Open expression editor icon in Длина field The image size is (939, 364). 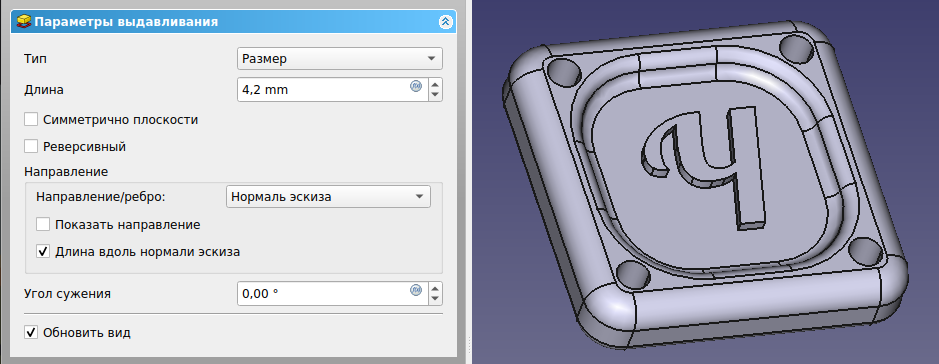click(416, 86)
